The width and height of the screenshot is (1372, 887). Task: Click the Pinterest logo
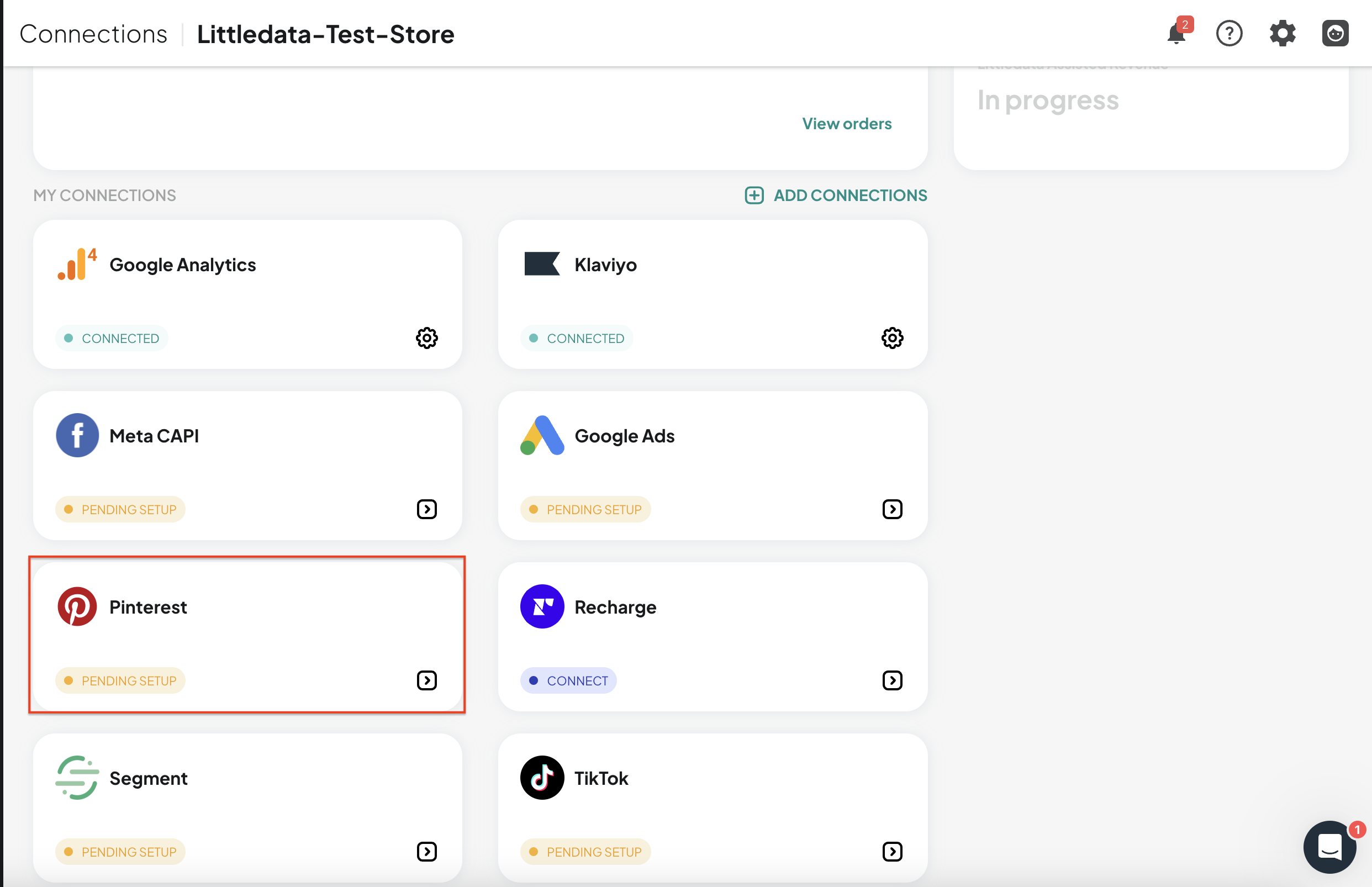[x=77, y=606]
